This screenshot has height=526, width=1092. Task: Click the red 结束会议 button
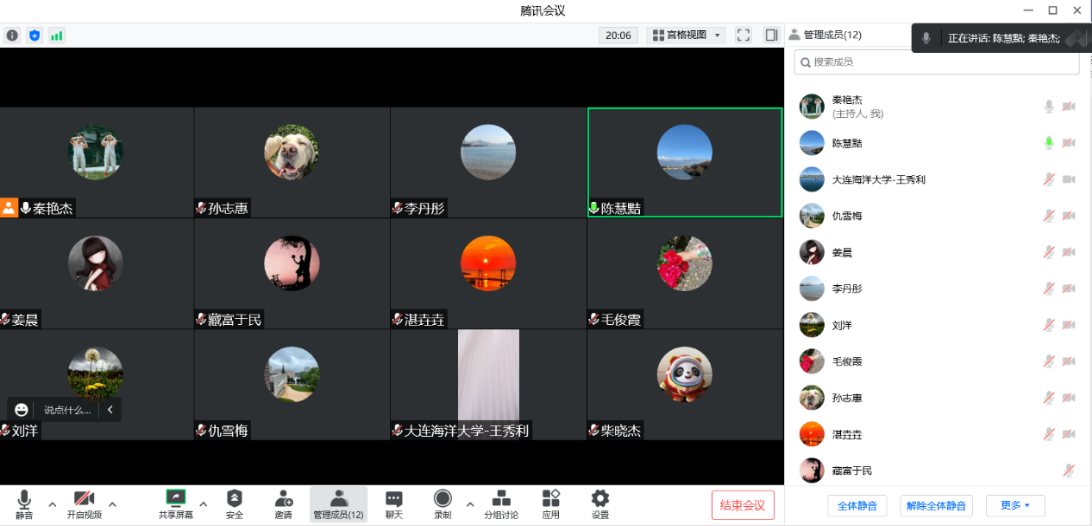point(742,505)
